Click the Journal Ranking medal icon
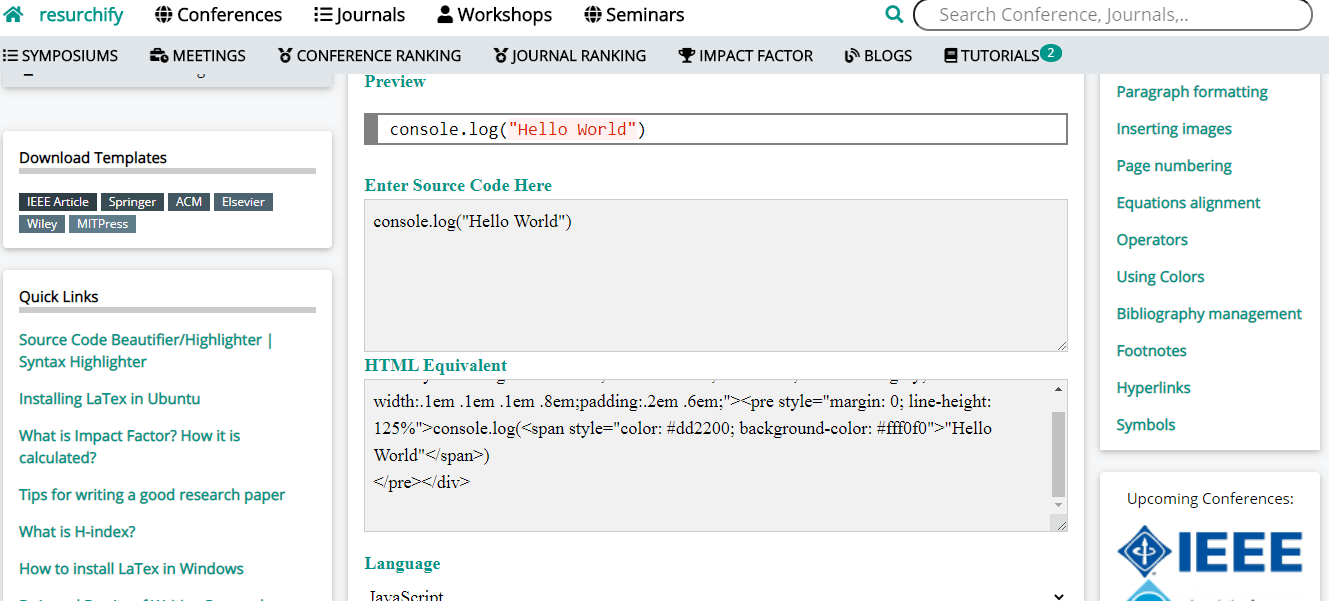Image resolution: width=1329 pixels, height=601 pixels. 501,56
